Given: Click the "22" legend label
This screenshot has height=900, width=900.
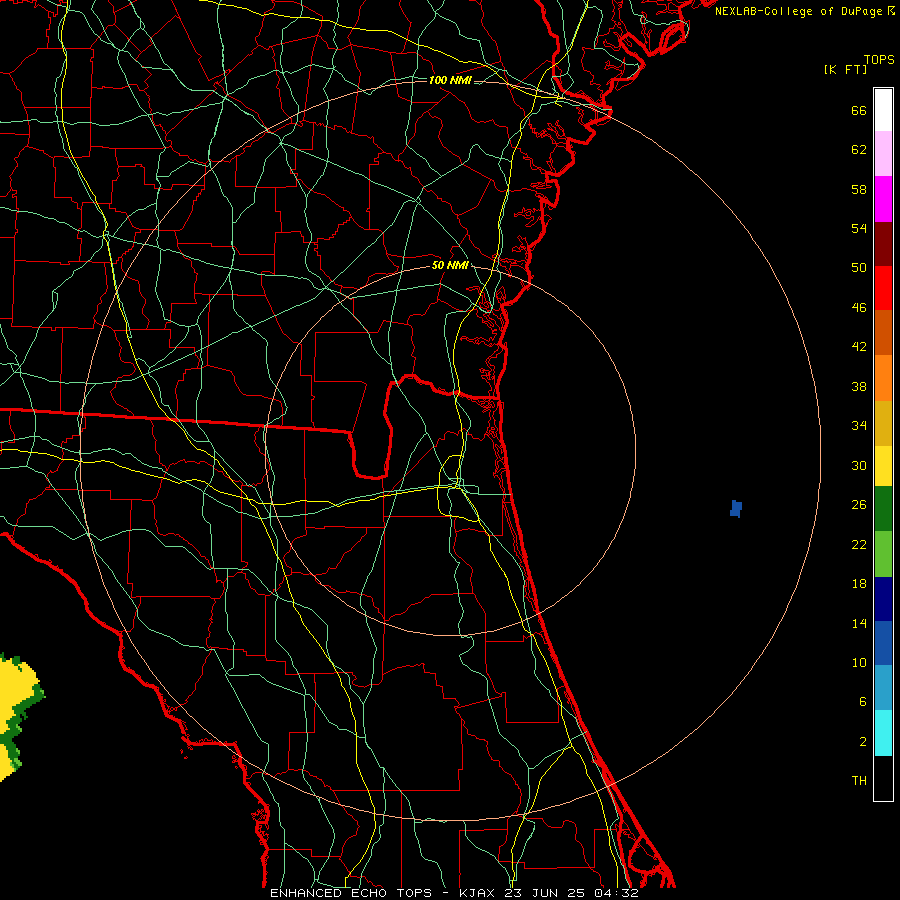Looking at the screenshot, I should coord(859,544).
